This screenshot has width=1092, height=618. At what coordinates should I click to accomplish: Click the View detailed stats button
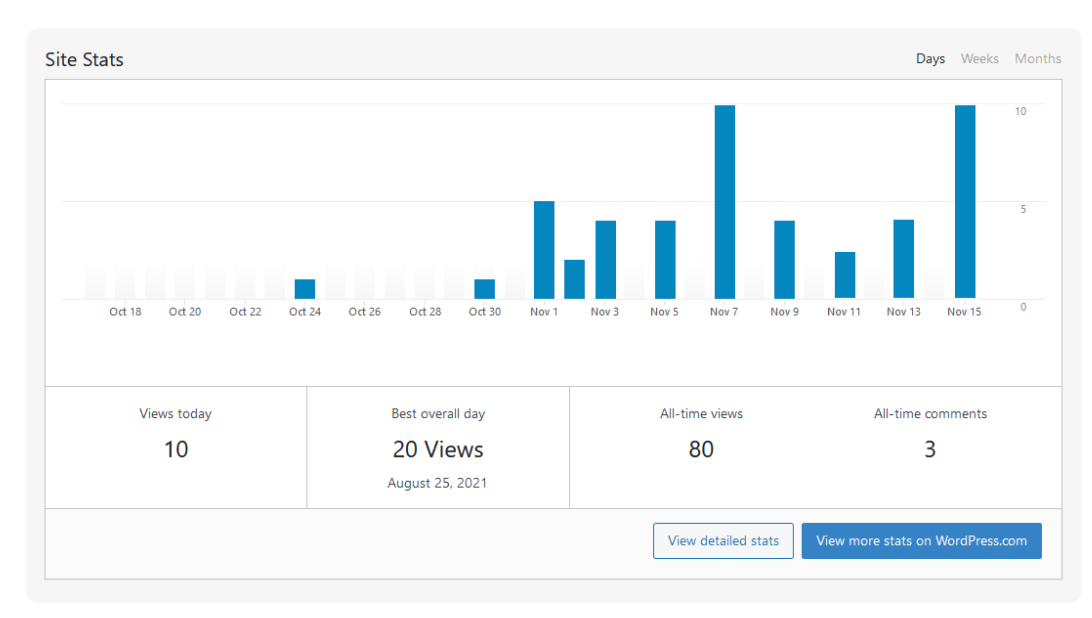point(723,540)
